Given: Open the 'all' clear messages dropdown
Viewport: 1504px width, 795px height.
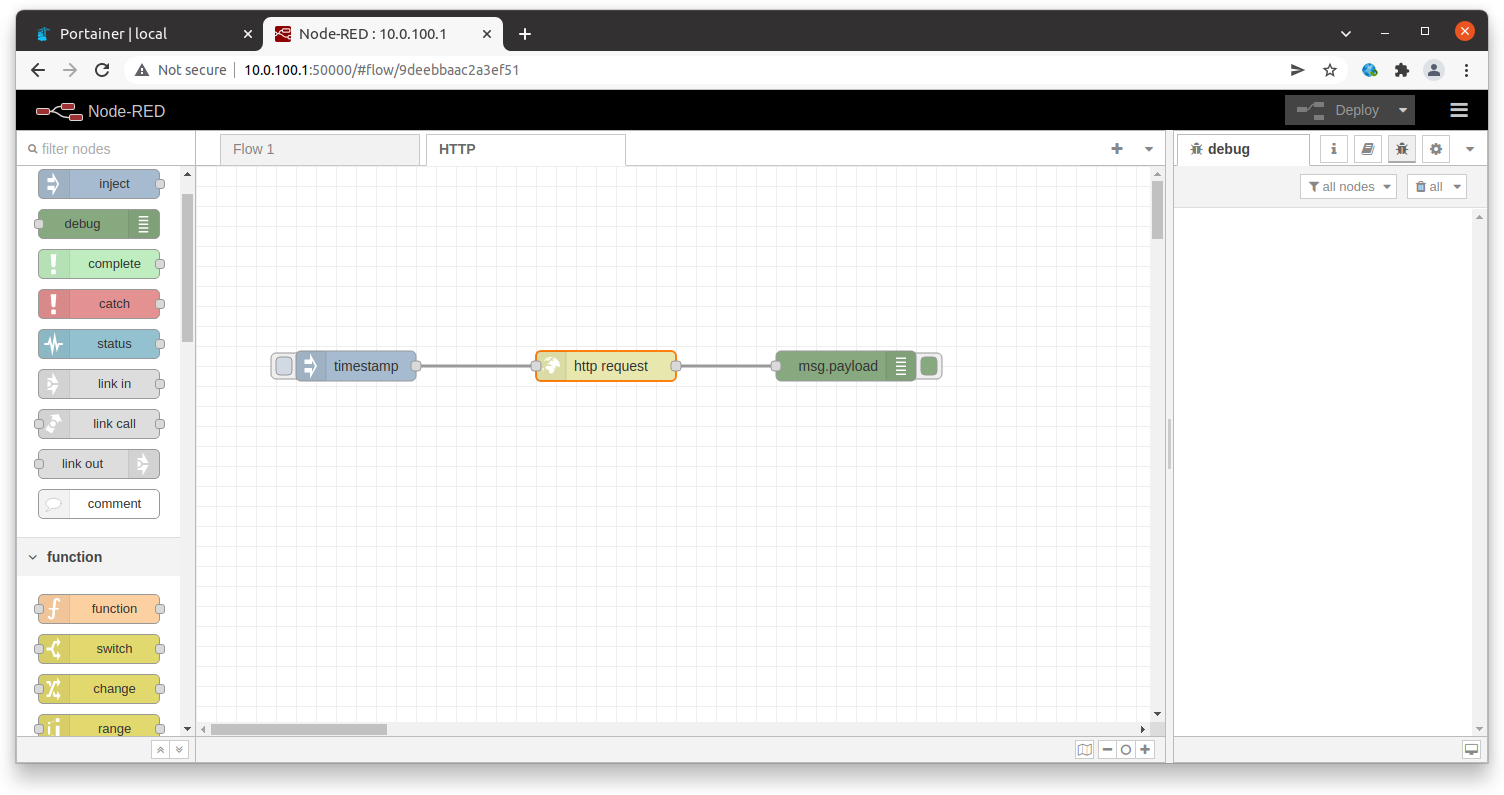Looking at the screenshot, I should pyautogui.click(x=1436, y=186).
